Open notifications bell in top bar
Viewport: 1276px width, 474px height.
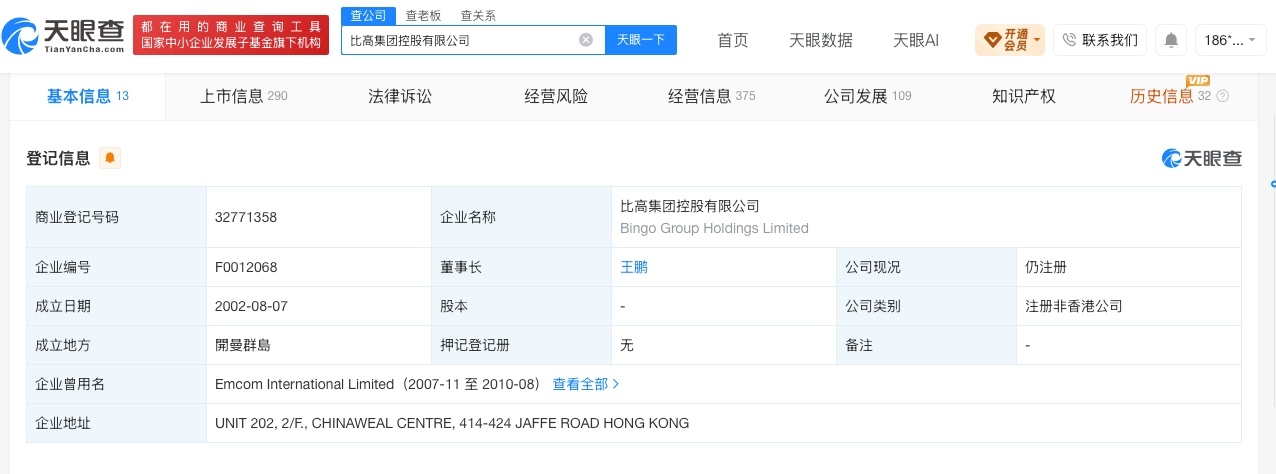pos(1170,40)
